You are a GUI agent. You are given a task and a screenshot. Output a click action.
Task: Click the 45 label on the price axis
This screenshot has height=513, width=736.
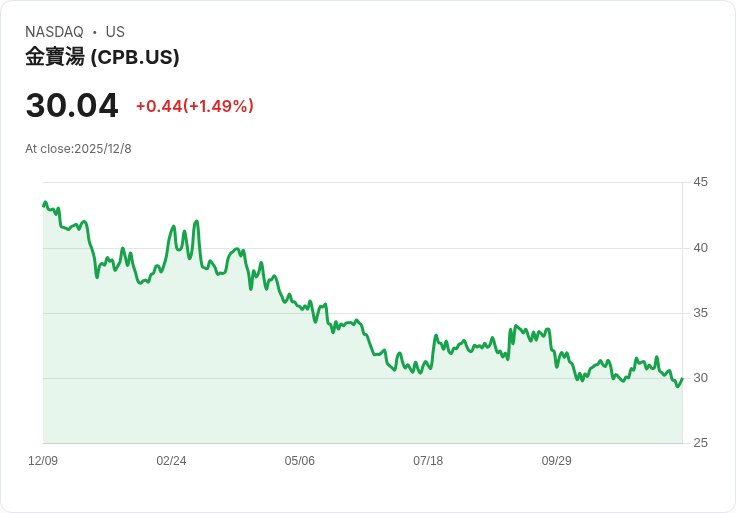pyautogui.click(x=700, y=182)
